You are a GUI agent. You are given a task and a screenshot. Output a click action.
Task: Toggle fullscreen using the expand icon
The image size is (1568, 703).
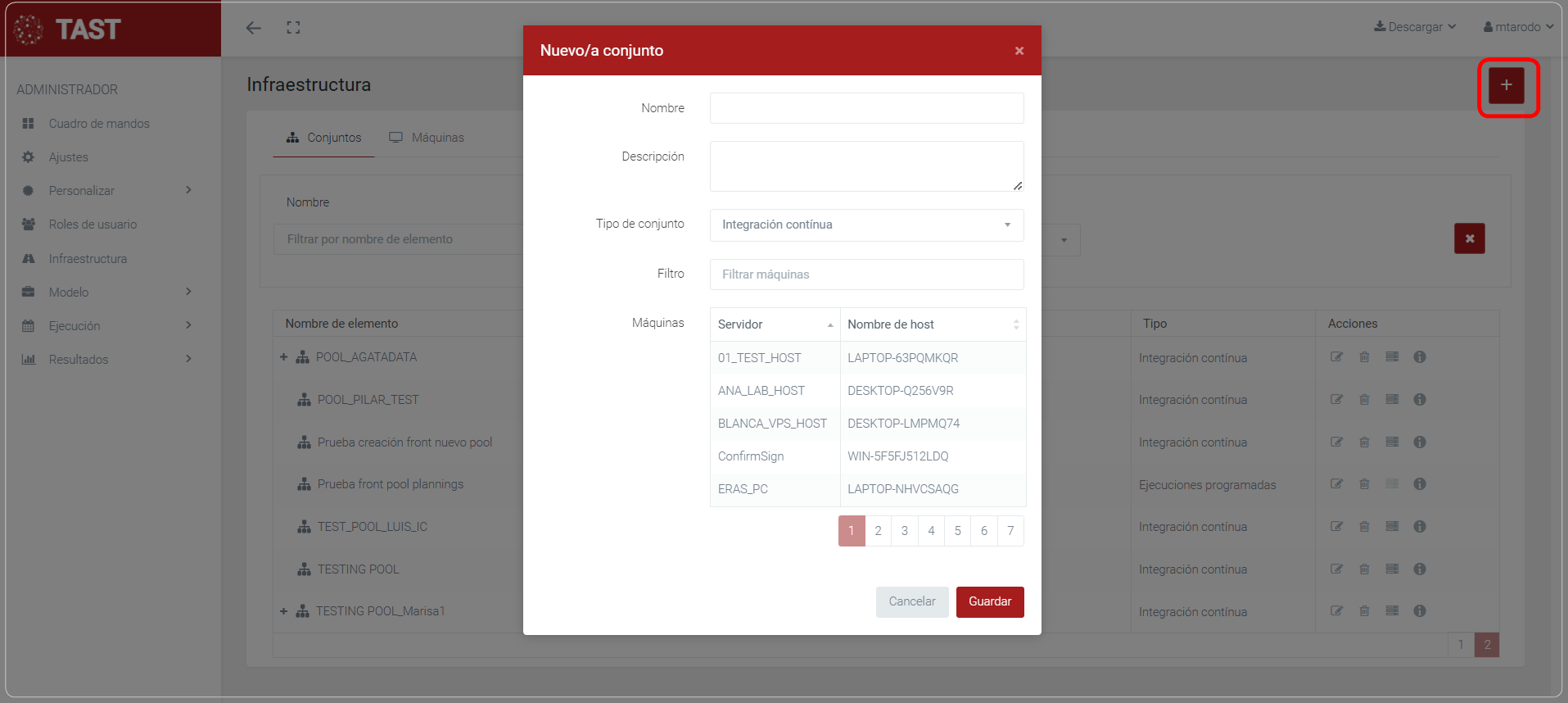click(x=293, y=28)
